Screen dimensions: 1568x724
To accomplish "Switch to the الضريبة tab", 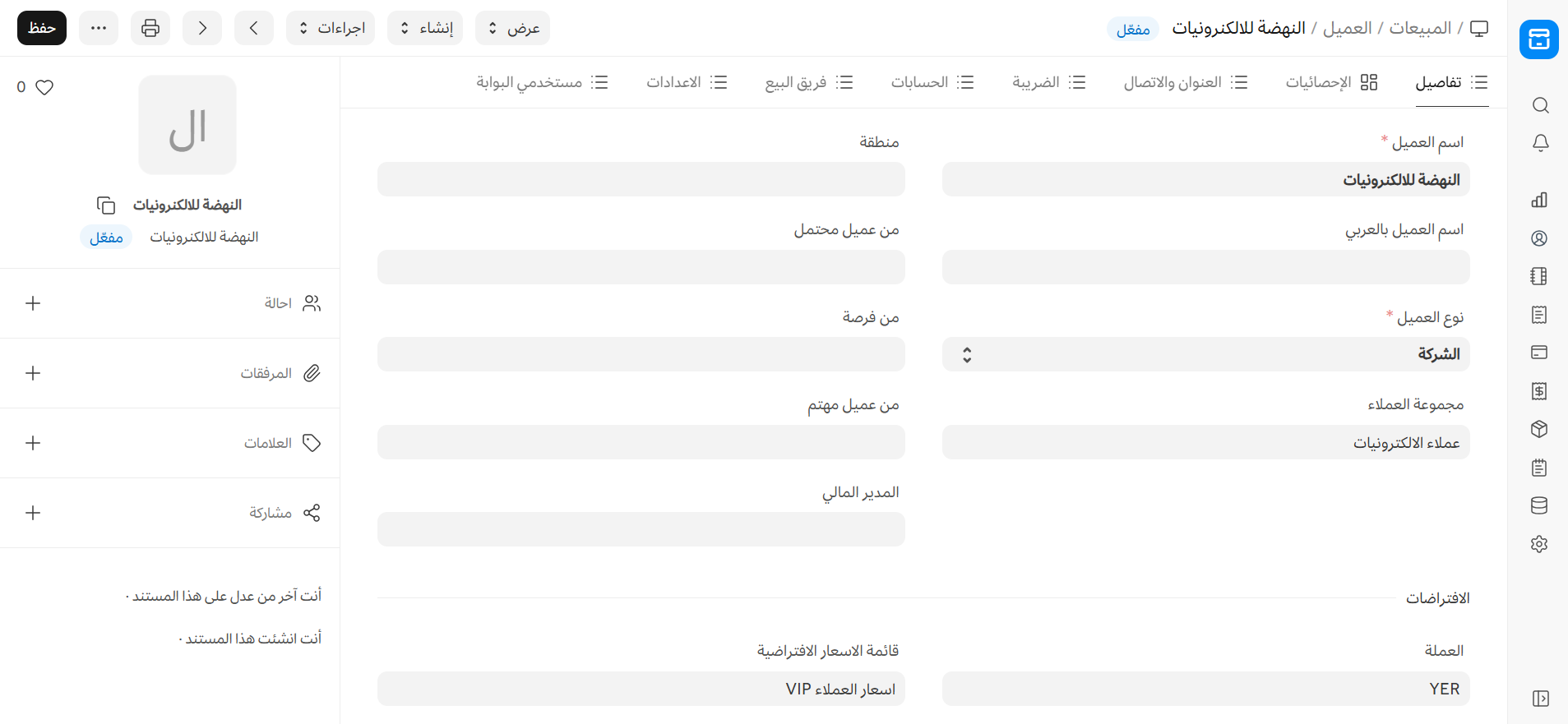I will tap(1048, 82).
